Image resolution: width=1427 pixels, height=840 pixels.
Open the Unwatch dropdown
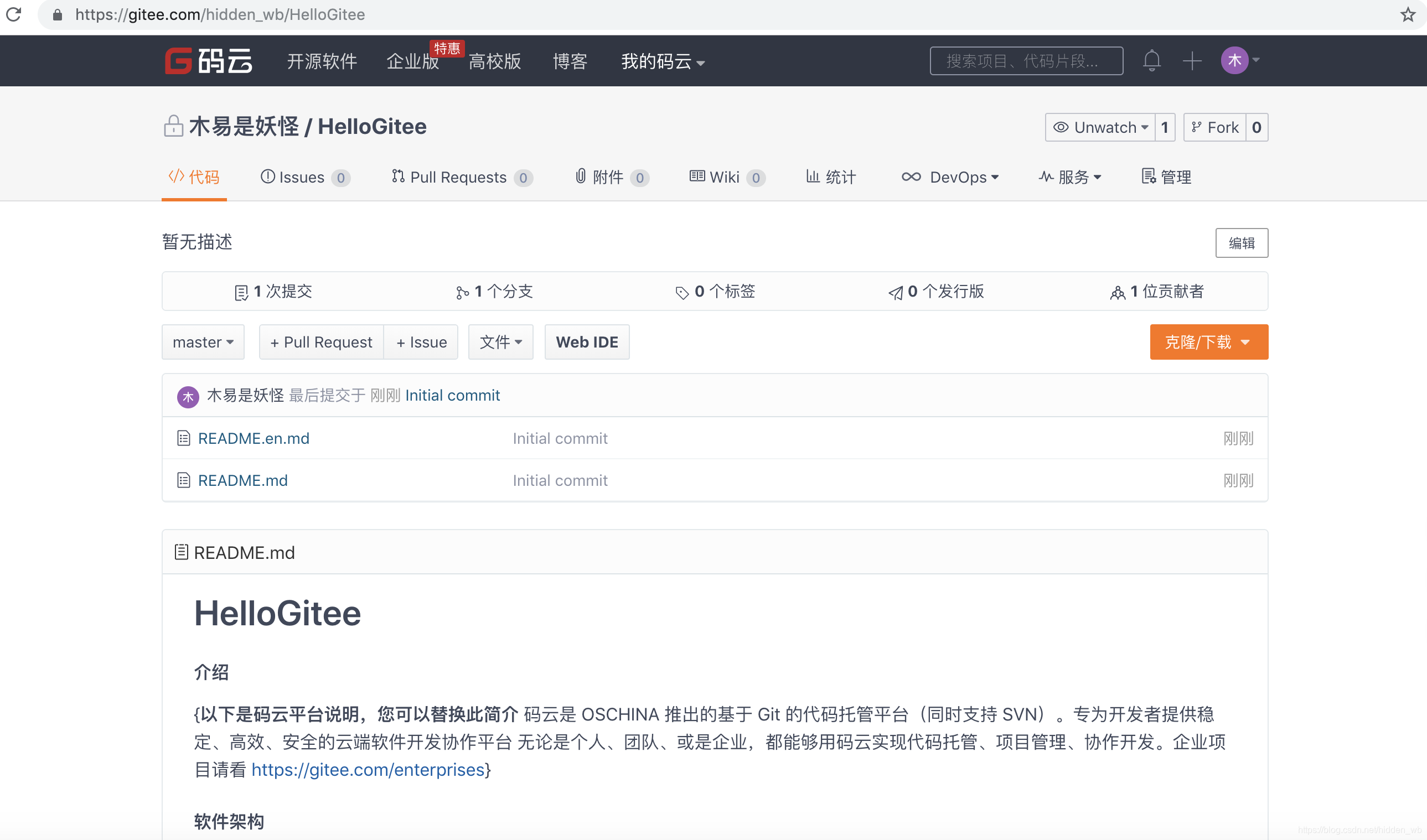tap(1100, 127)
